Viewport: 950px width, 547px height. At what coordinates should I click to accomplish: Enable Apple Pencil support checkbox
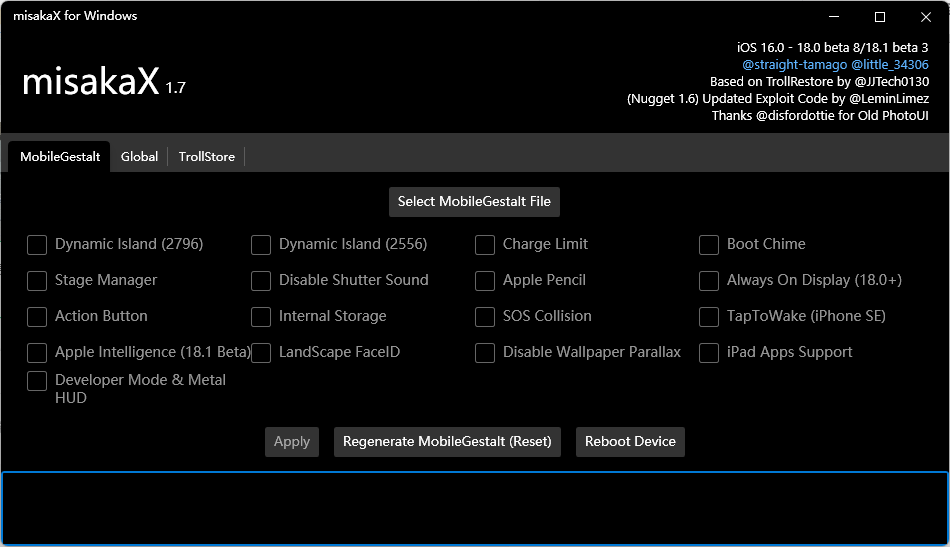(485, 281)
